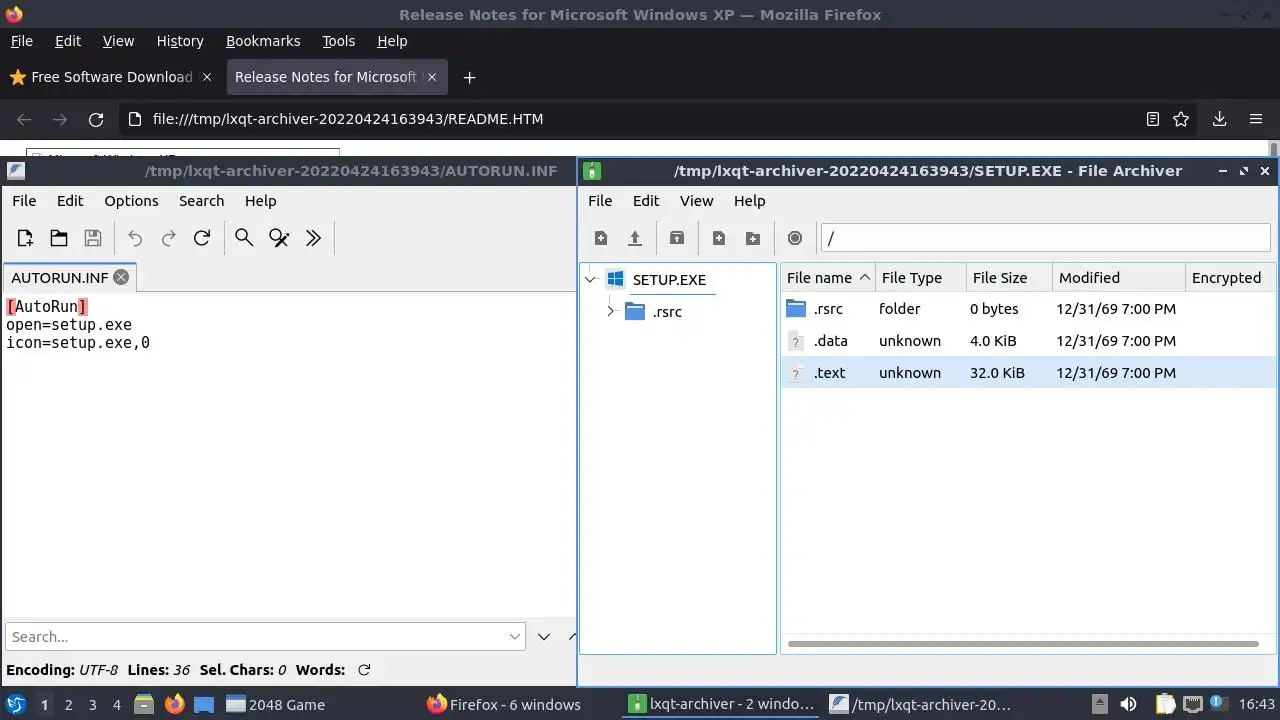The height and width of the screenshot is (720, 1280).
Task: Click Extract icon in File Archiver toolbar
Action: click(677, 238)
